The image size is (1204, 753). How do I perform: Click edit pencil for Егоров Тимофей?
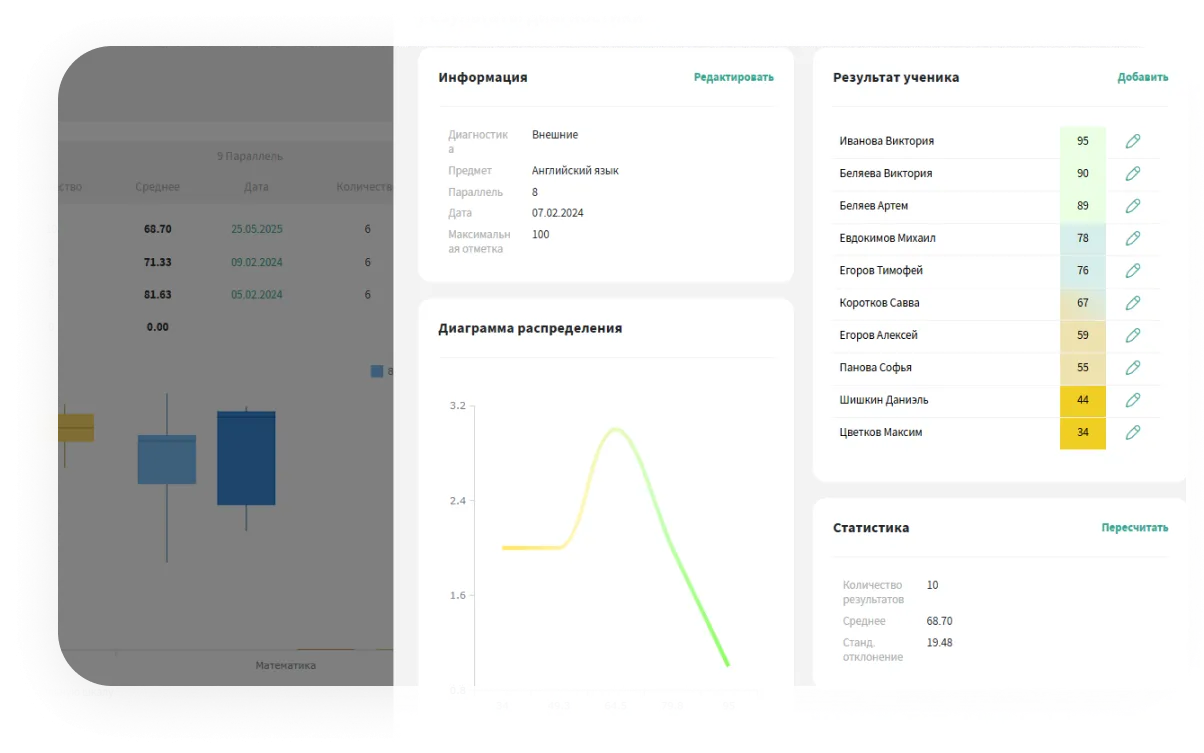pos(1132,271)
